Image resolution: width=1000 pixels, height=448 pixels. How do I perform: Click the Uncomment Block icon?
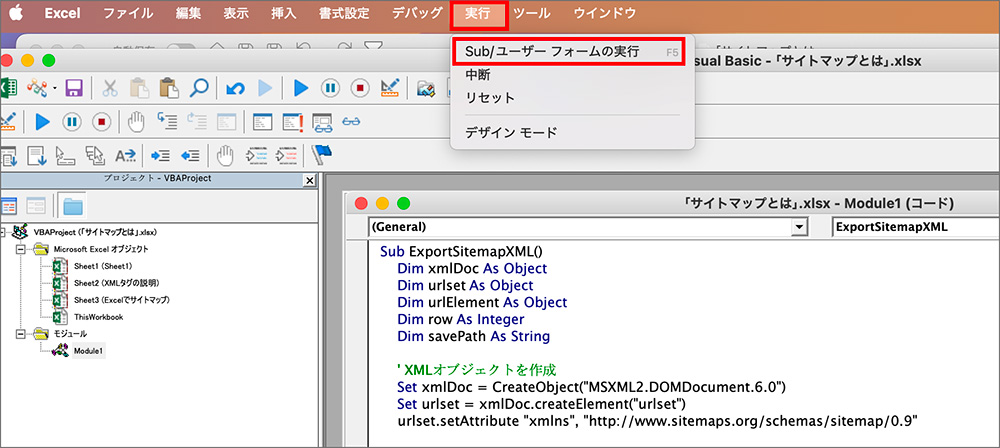286,155
